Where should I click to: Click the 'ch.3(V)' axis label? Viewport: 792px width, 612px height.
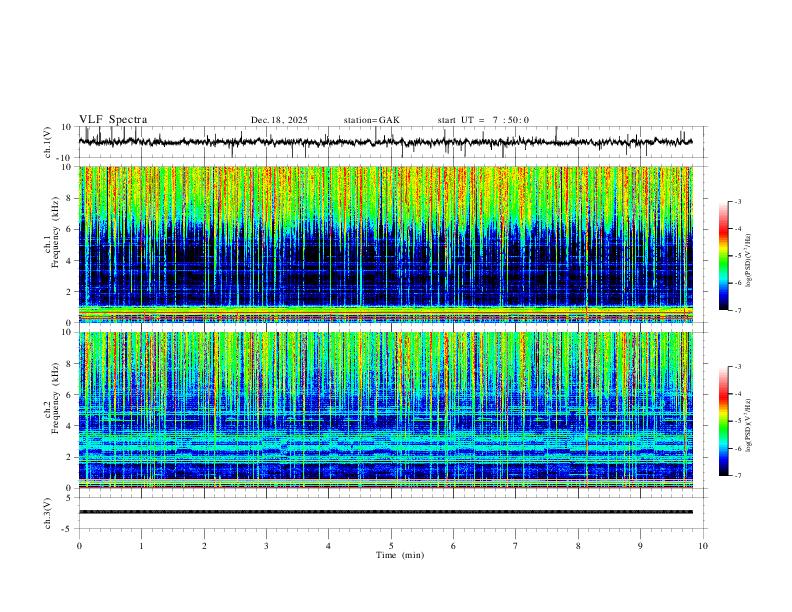48,513
